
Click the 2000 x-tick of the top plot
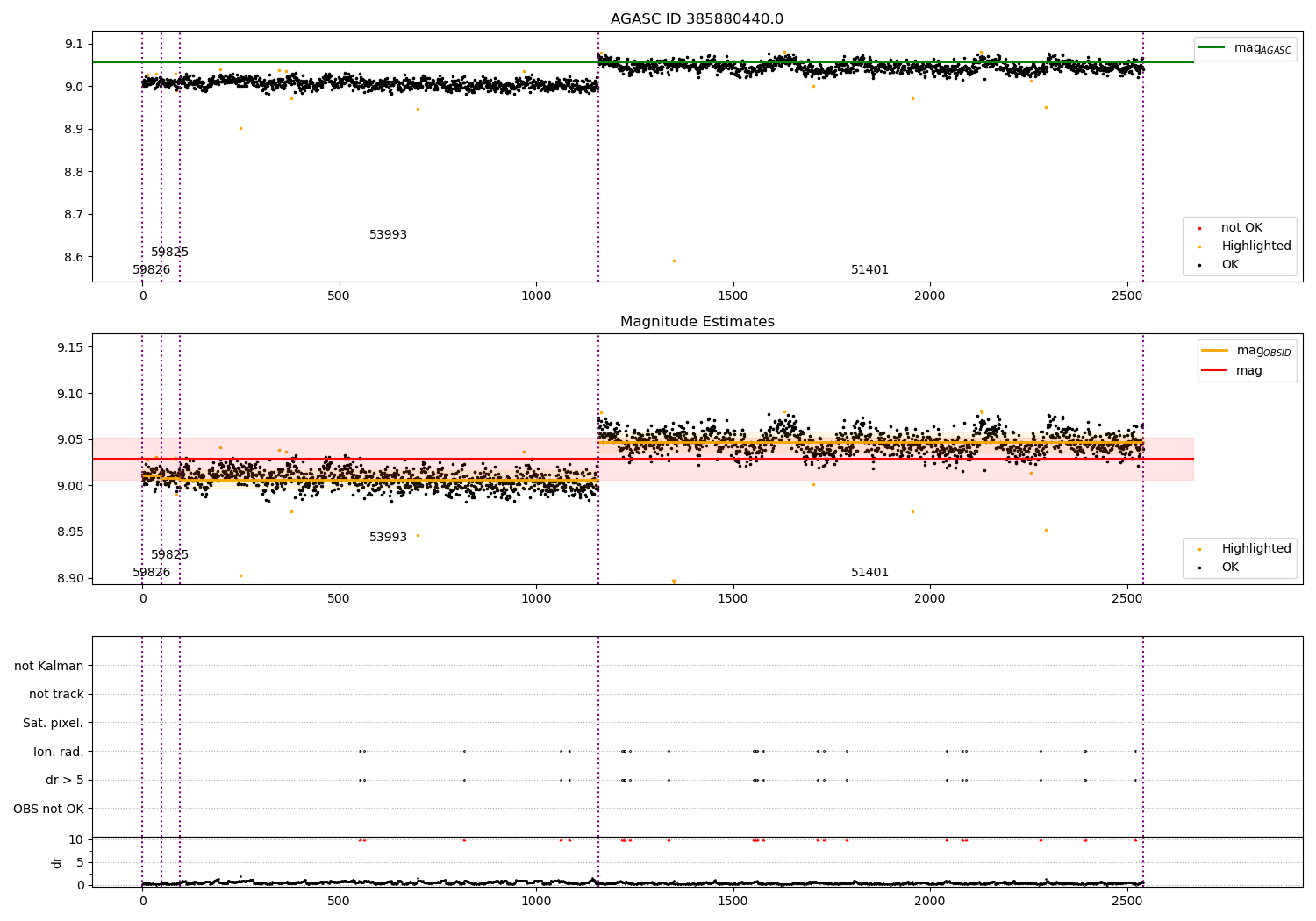(x=930, y=296)
